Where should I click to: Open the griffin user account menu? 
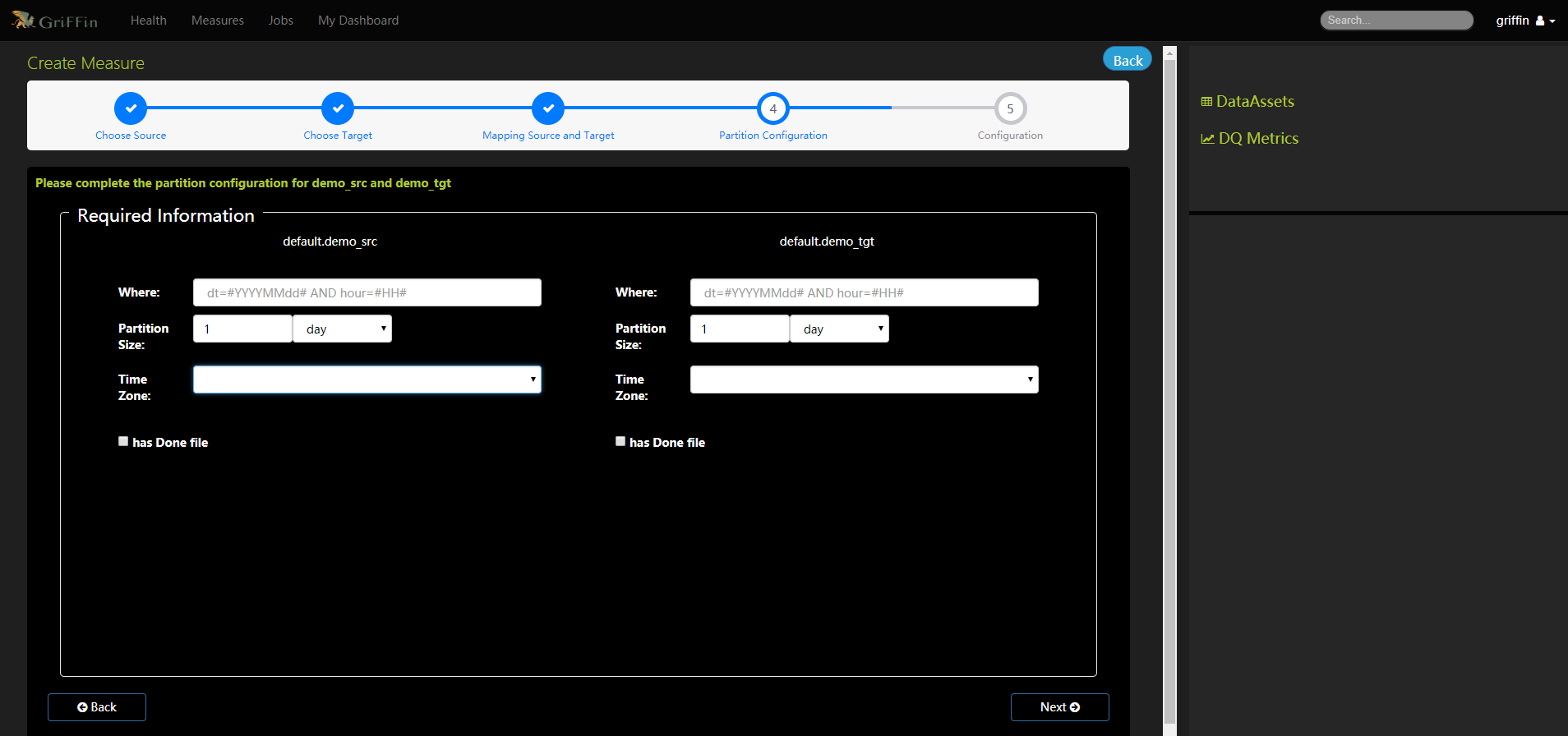[x=1525, y=21]
